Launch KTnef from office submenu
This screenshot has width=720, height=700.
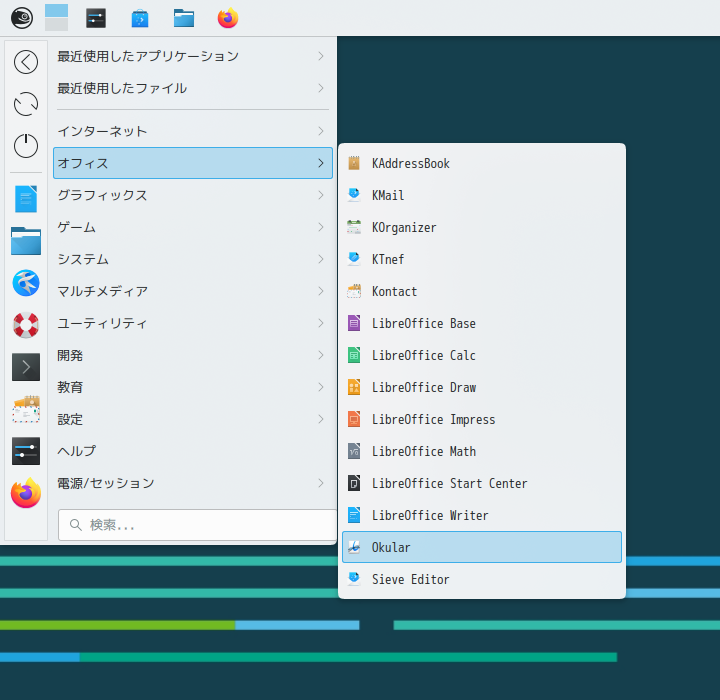pos(482,259)
